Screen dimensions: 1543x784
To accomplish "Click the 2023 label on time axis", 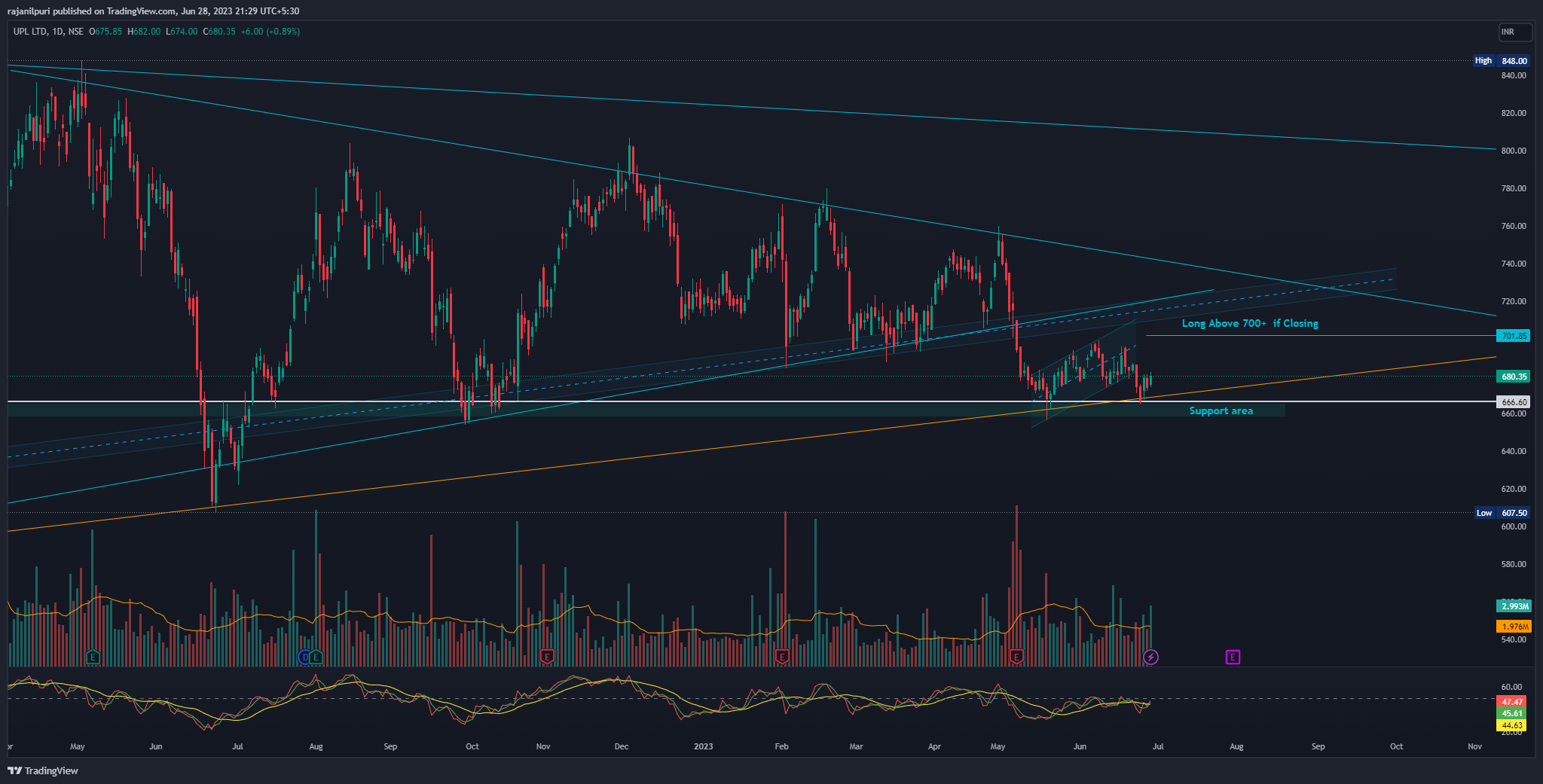I will (703, 746).
